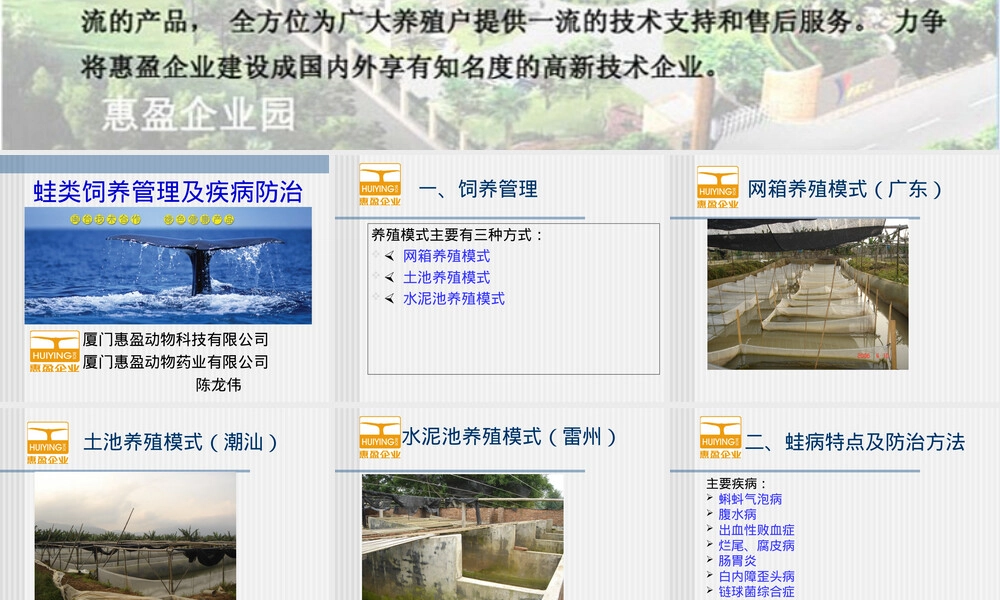Viewport: 1000px width, 600px height.
Task: Click the arrow bullet before 水泥池养殖模式
Action: tap(389, 298)
